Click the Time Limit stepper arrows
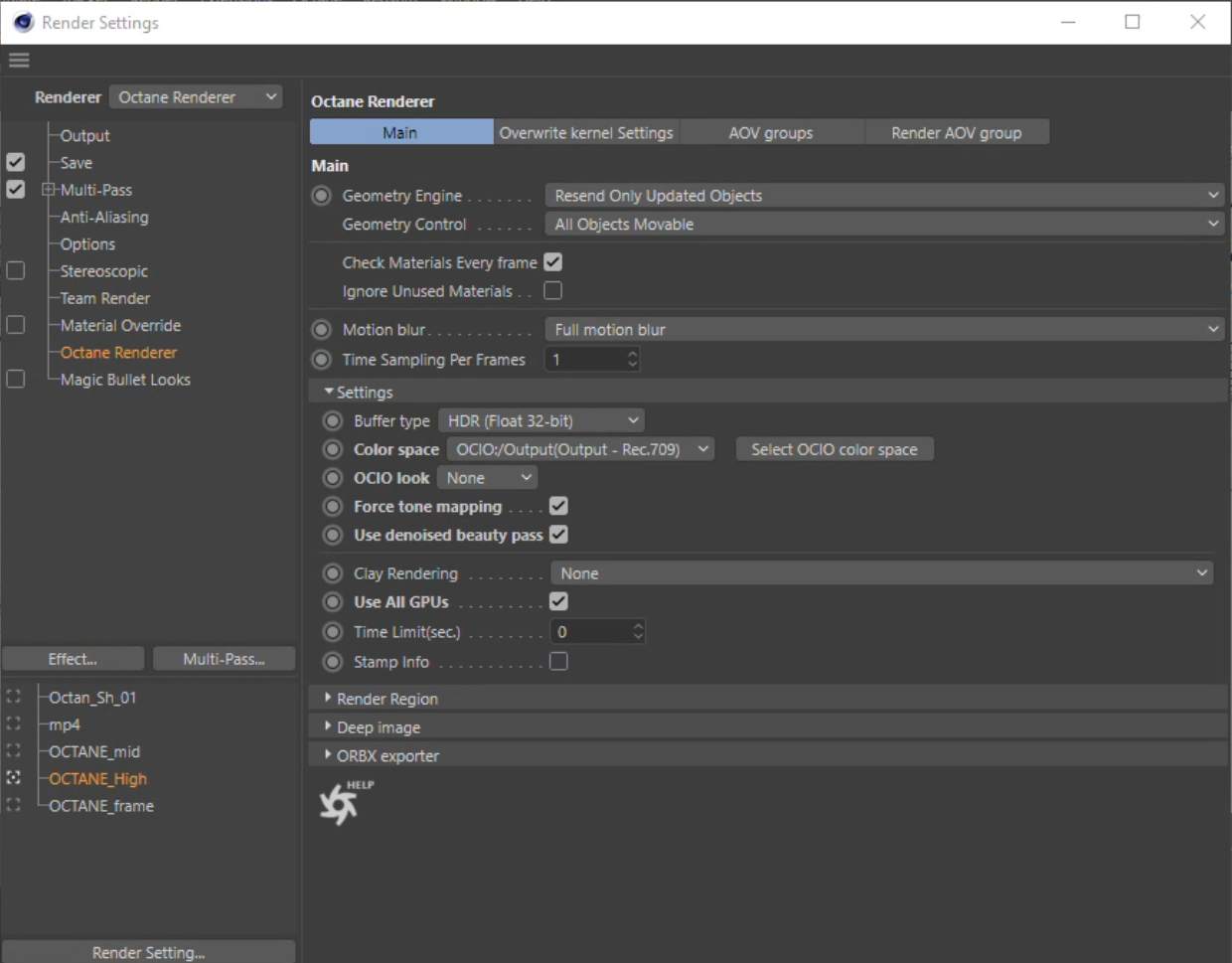 pos(638,631)
